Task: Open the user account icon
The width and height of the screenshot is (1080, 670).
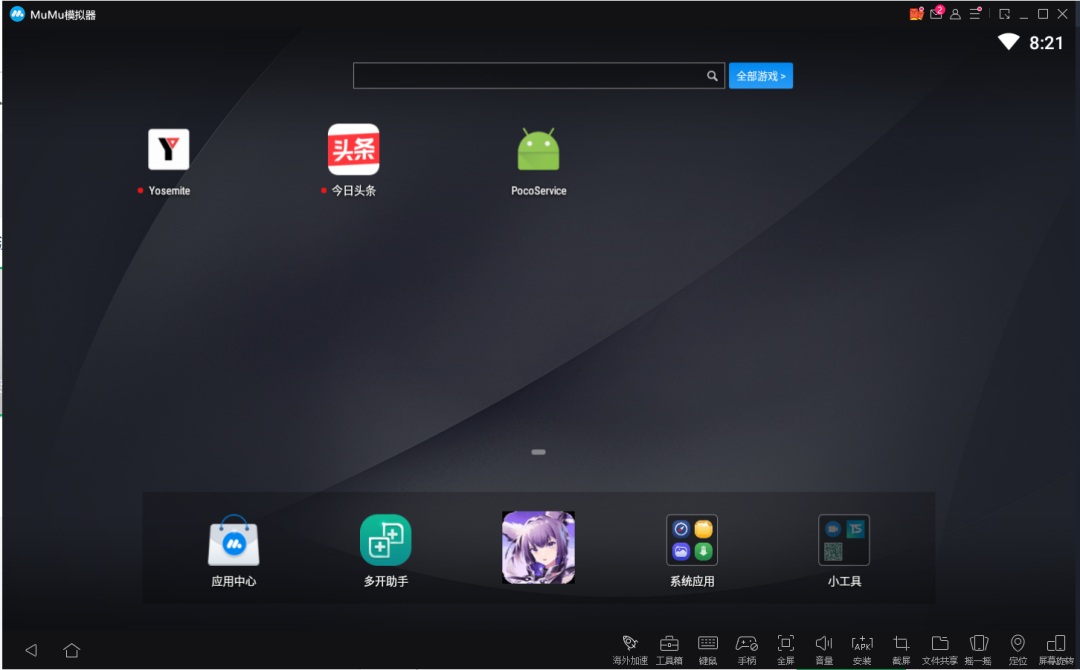Action: click(x=955, y=14)
